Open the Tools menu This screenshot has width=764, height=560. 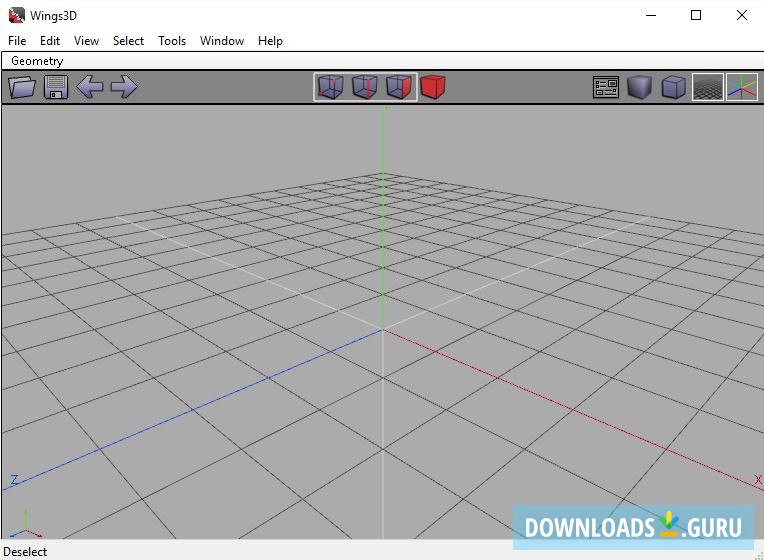[x=172, y=41]
